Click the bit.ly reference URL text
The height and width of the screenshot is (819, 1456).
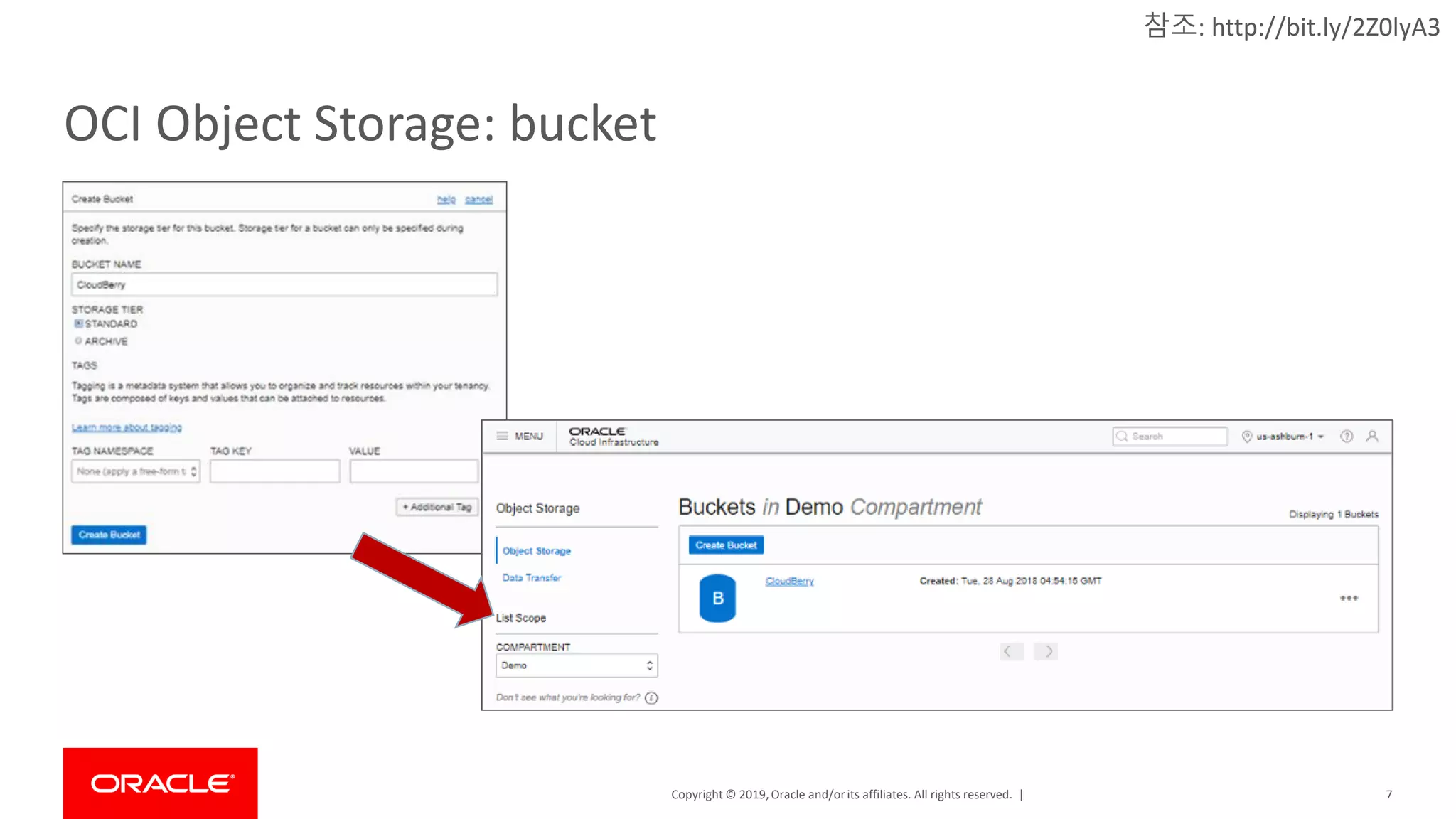1325,27
